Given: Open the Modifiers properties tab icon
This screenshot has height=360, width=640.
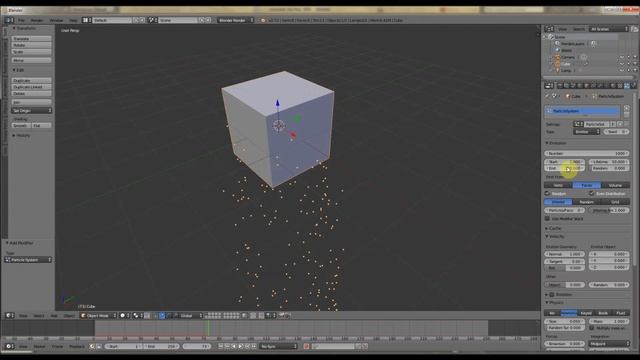Looking at the screenshot, I should point(600,86).
